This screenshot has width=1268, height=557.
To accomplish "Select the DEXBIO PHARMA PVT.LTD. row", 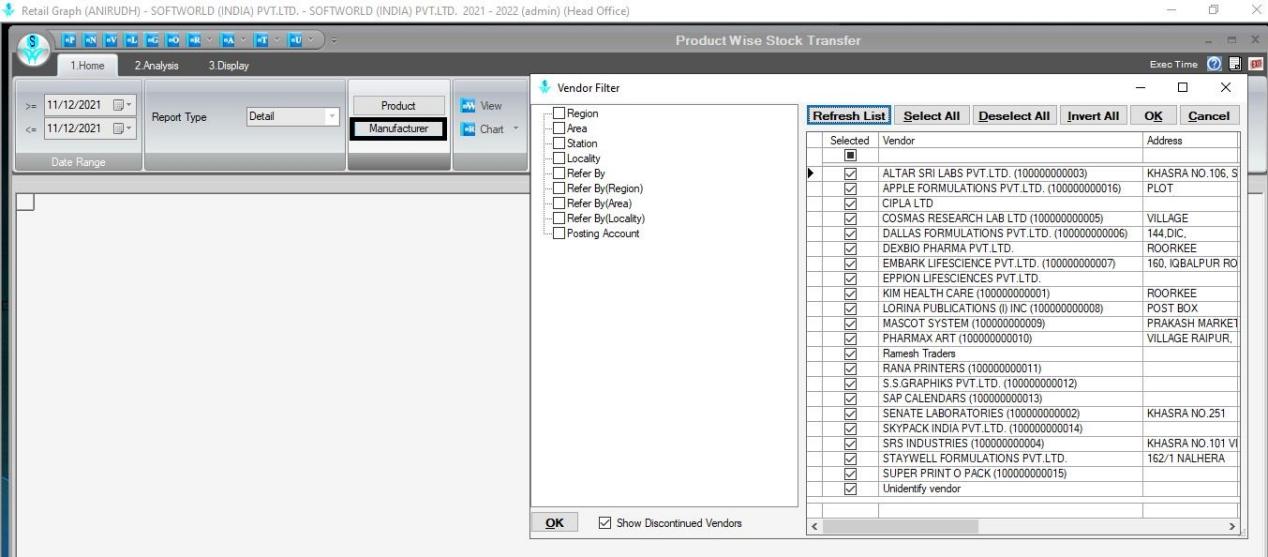I will click(1023, 247).
